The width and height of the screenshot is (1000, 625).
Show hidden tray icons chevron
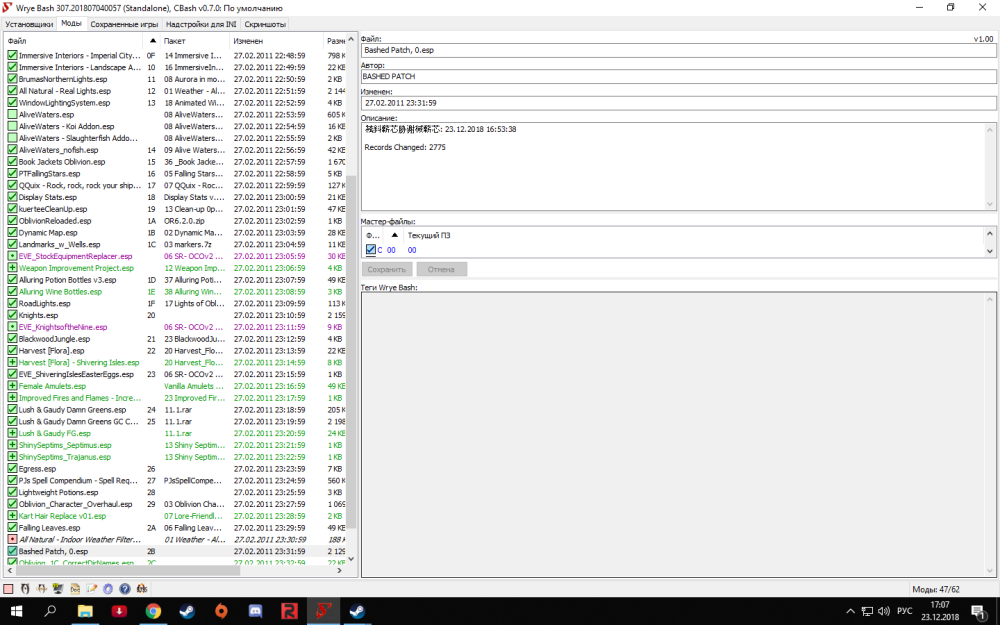click(849, 611)
